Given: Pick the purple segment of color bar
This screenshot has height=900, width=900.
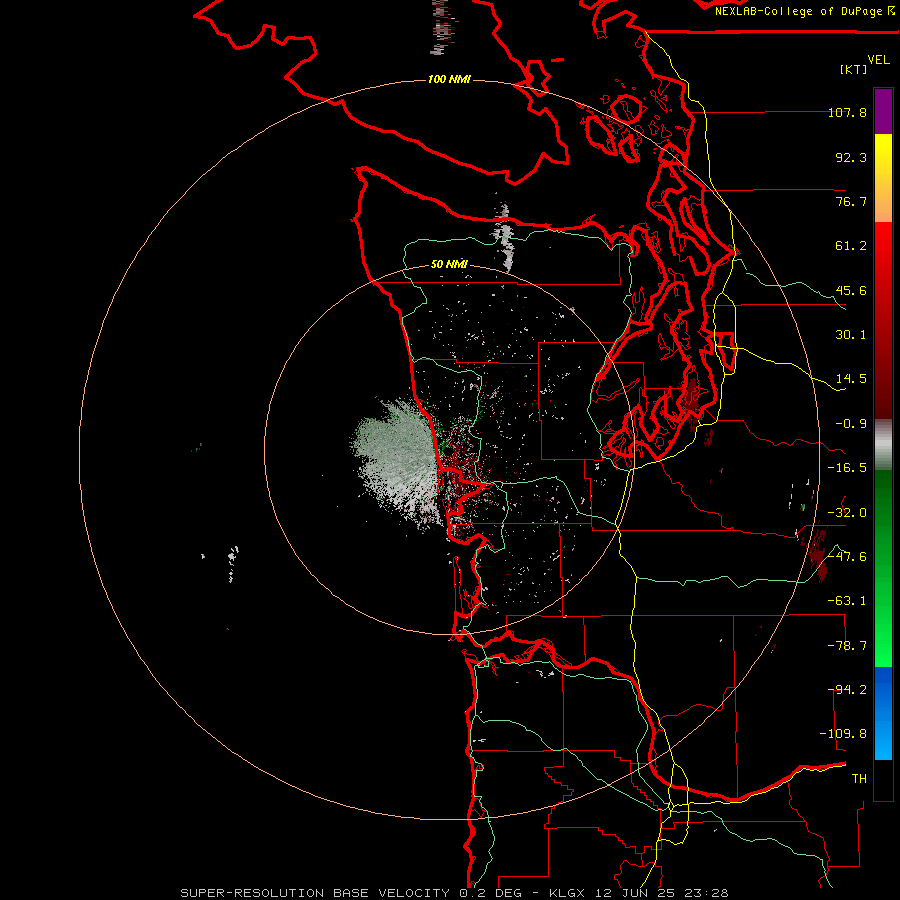Looking at the screenshot, I should point(883,111).
